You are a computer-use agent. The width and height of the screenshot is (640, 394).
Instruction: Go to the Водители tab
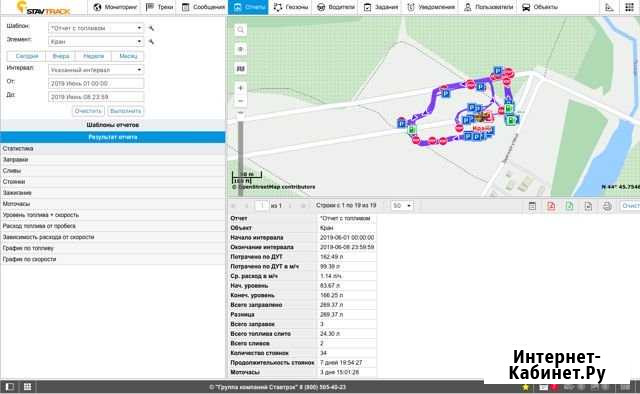coord(336,7)
